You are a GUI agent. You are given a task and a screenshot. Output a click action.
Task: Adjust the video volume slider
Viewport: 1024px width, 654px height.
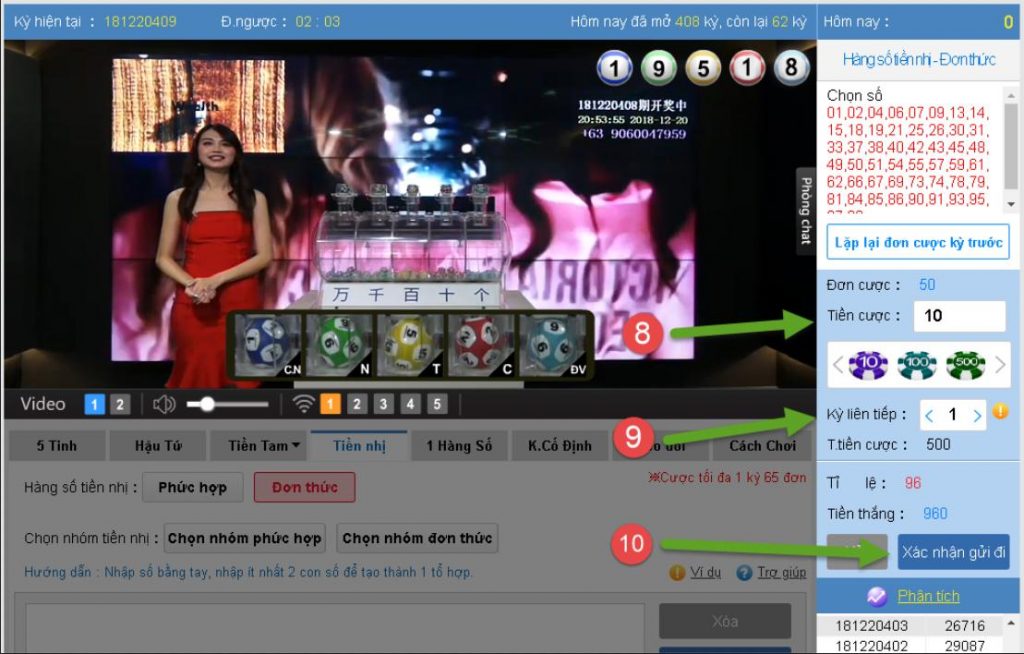point(207,404)
